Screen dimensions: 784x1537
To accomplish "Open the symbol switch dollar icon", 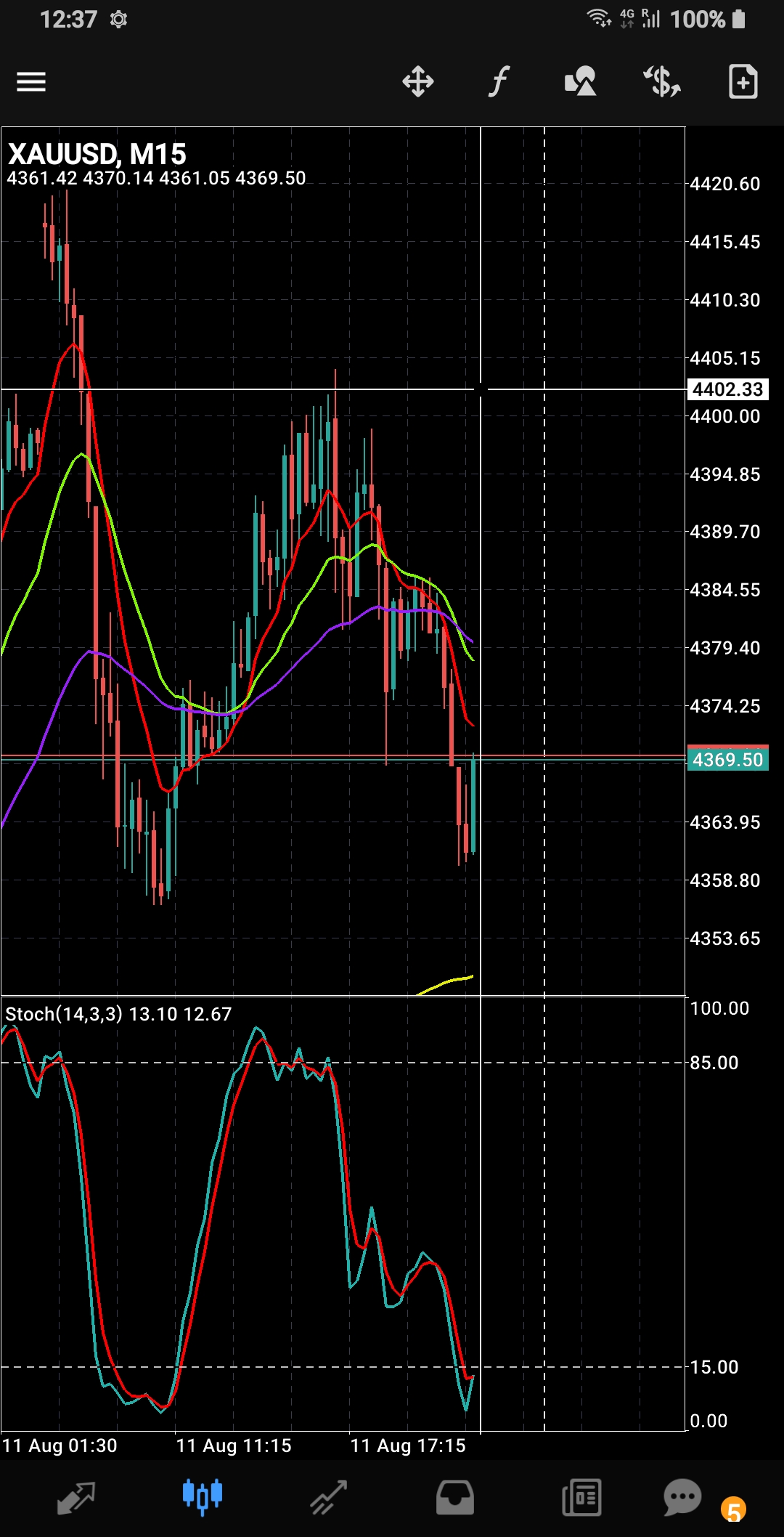I will coord(662,81).
